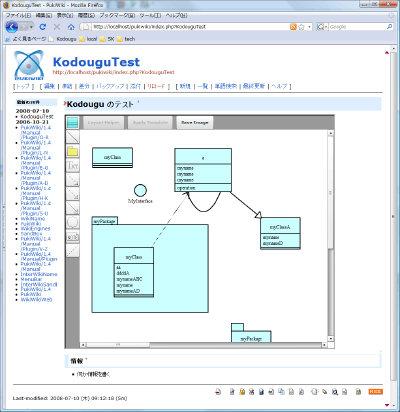400x412 pixels.
Task: Select standalone myClass box near Layout Helper
Action: [x=112, y=157]
